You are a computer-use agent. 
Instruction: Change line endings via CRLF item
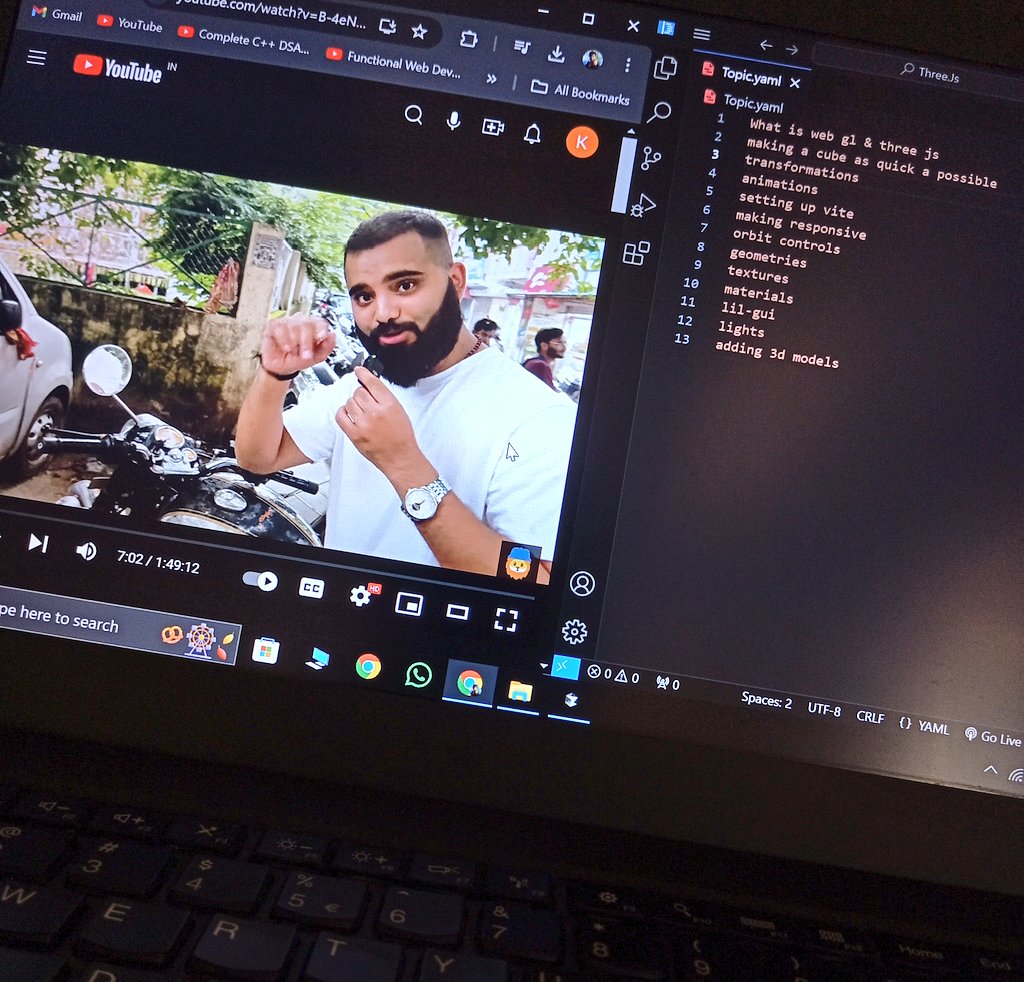870,716
